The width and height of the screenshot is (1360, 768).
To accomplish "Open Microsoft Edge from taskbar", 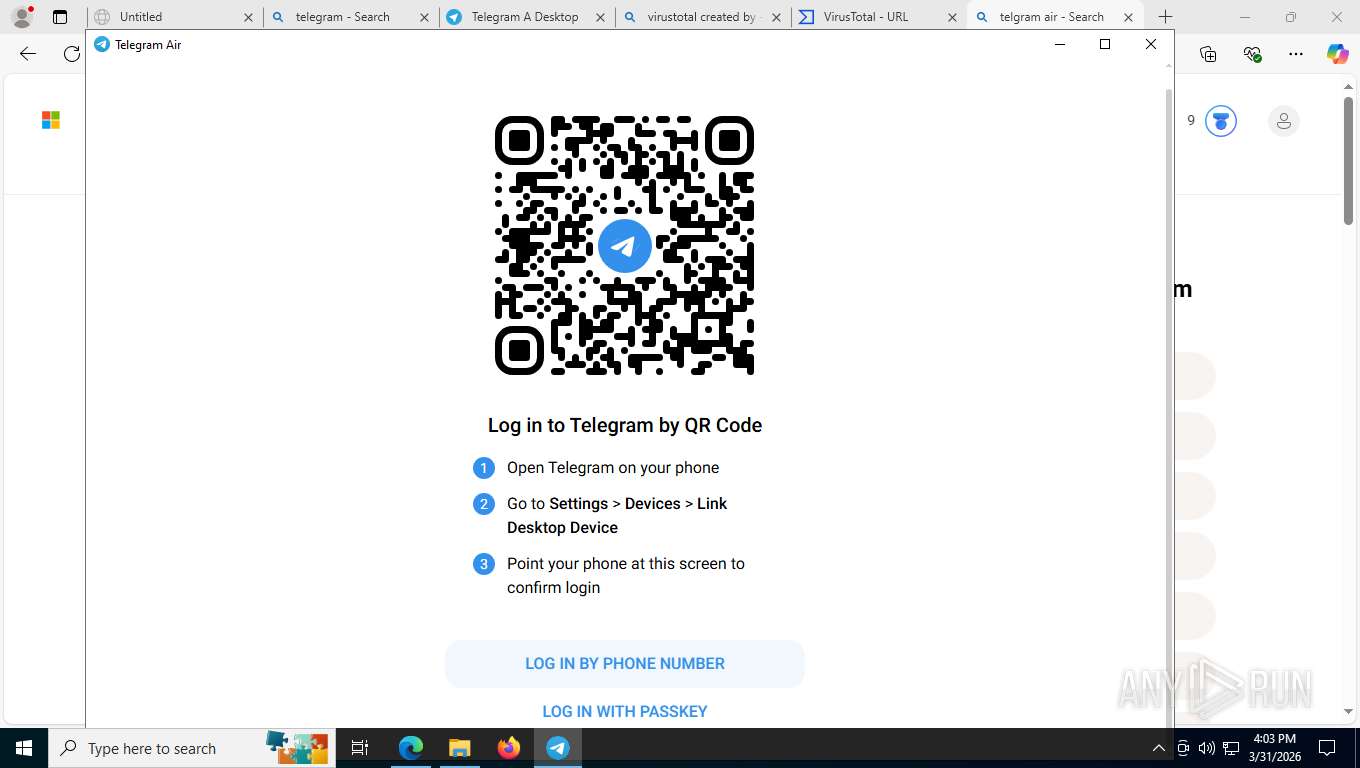I will coord(411,748).
